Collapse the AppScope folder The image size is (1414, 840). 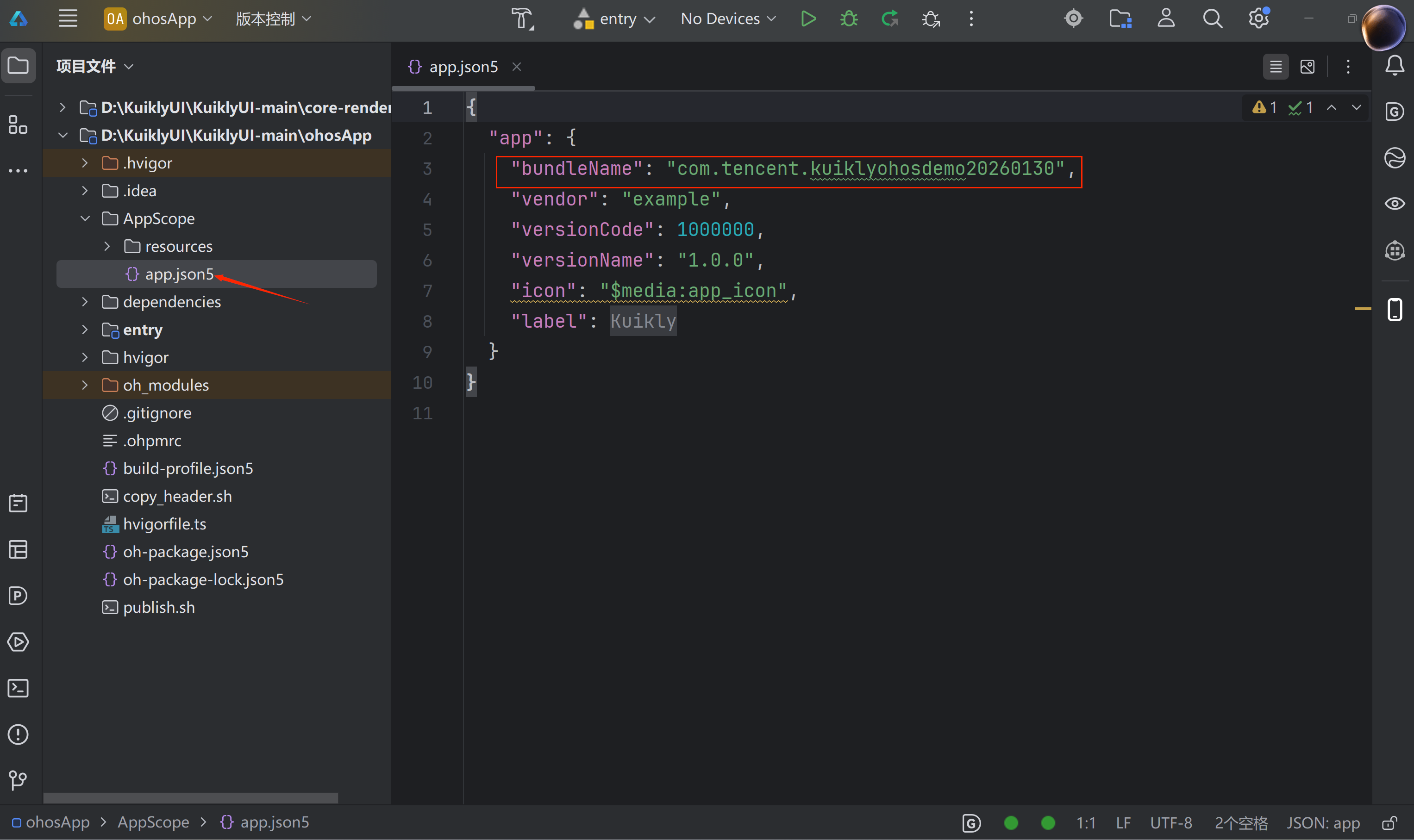pos(85,218)
